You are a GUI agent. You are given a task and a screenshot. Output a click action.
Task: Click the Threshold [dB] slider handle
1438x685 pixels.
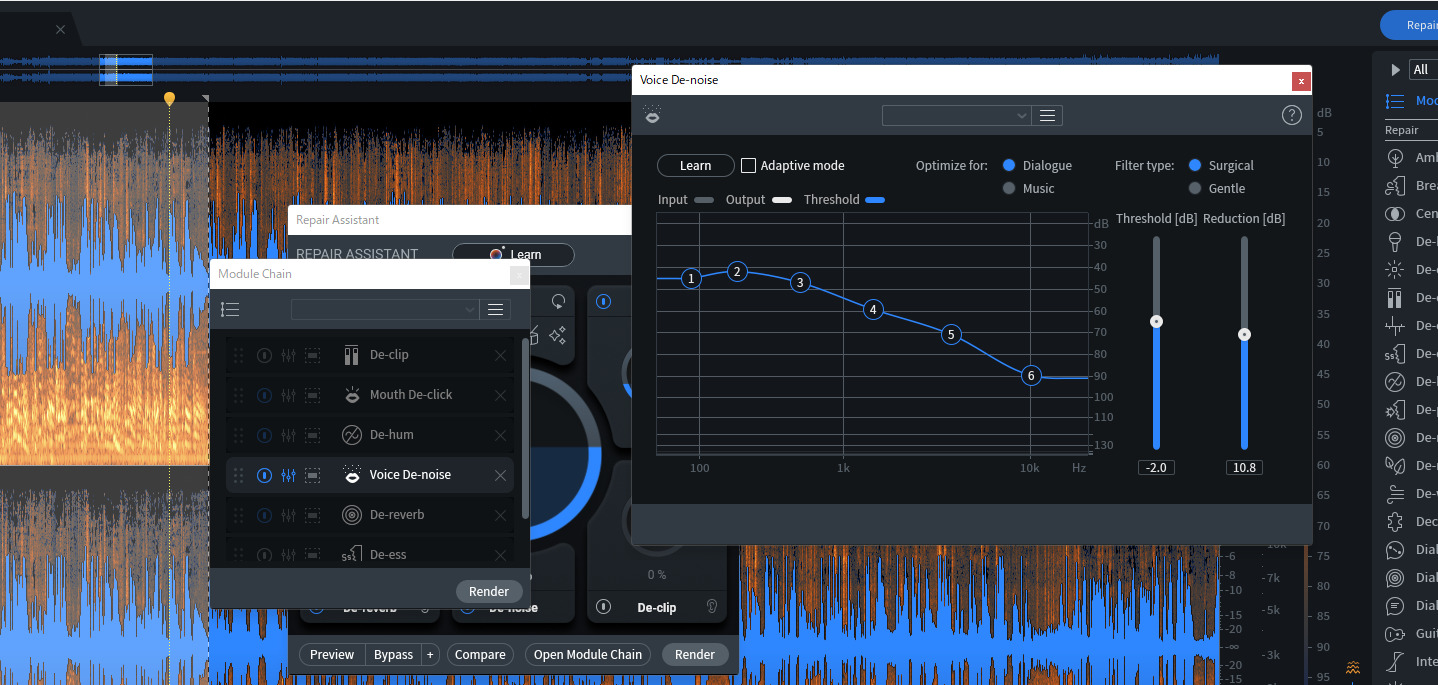pyautogui.click(x=1156, y=321)
